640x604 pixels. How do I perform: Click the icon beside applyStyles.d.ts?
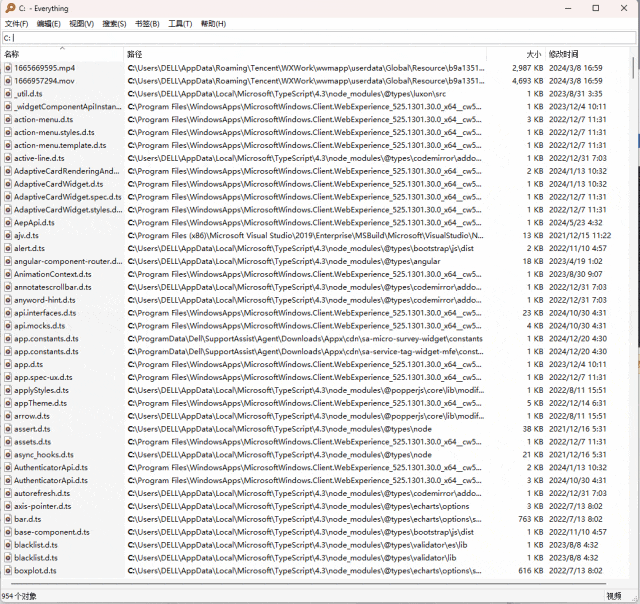pyautogui.click(x=8, y=390)
